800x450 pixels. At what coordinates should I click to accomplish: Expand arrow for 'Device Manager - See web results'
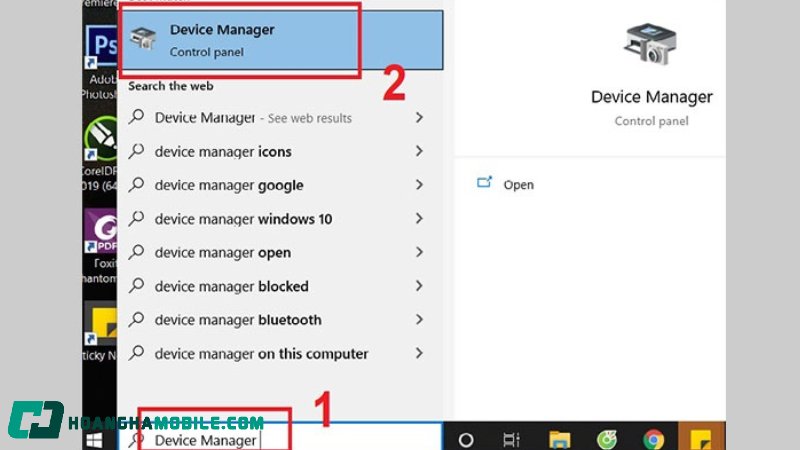click(419, 118)
